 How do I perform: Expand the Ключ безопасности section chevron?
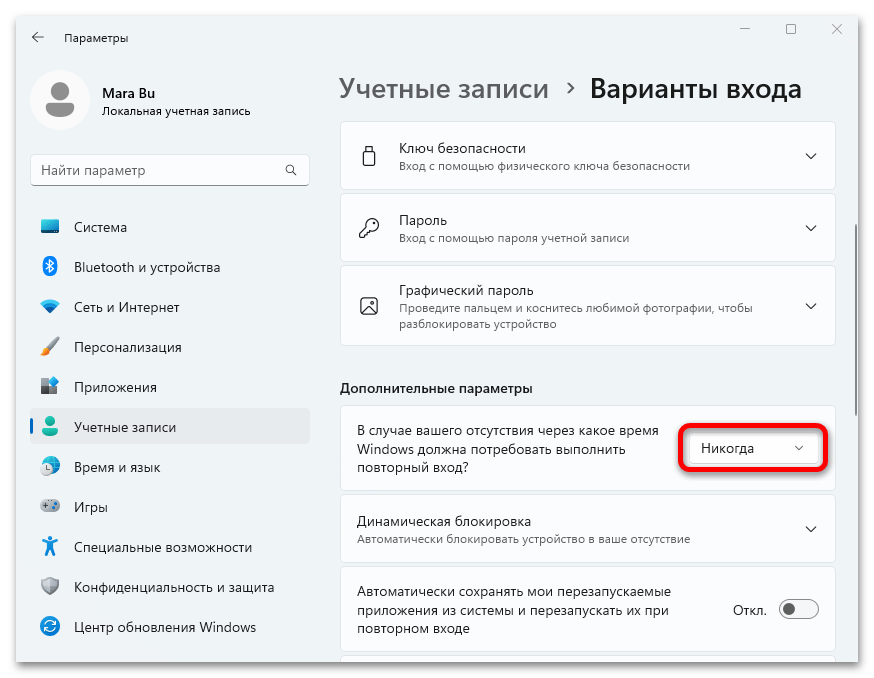click(811, 156)
